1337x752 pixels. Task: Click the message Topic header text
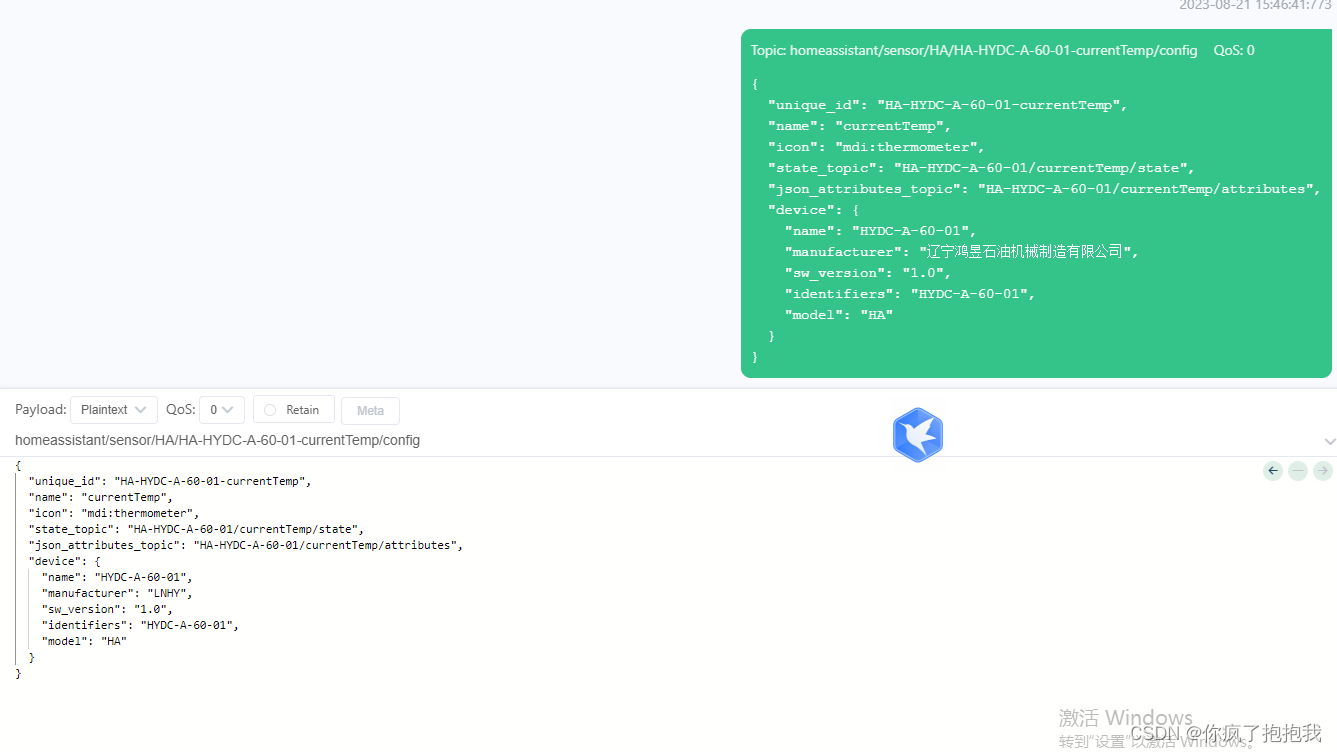pos(973,50)
